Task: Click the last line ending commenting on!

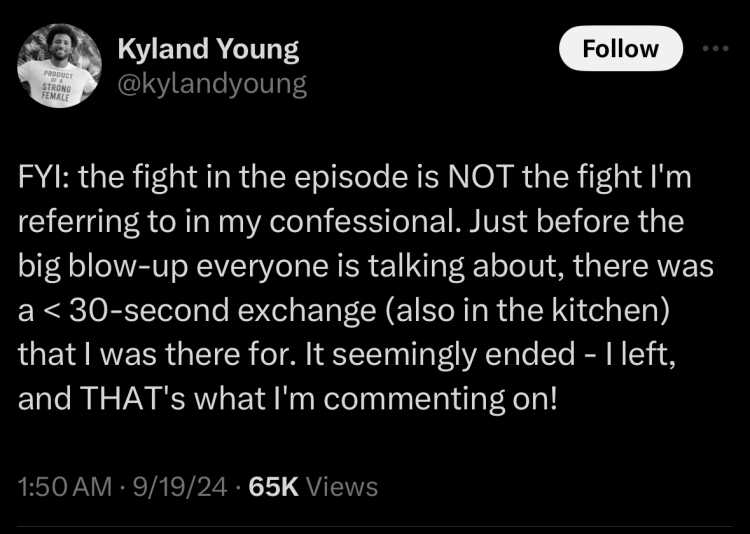Action: 287,398
